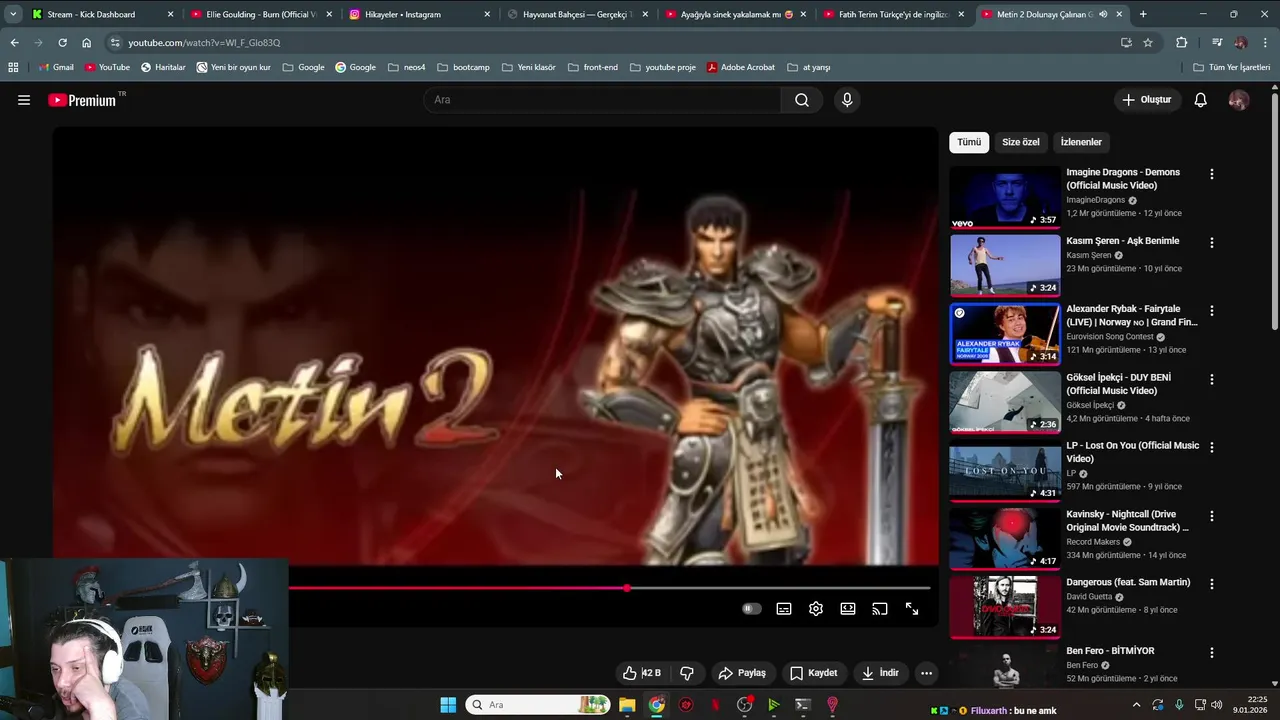Image resolution: width=1280 pixels, height=720 pixels.
Task: Open YouTube notifications bell
Action: tap(1201, 100)
